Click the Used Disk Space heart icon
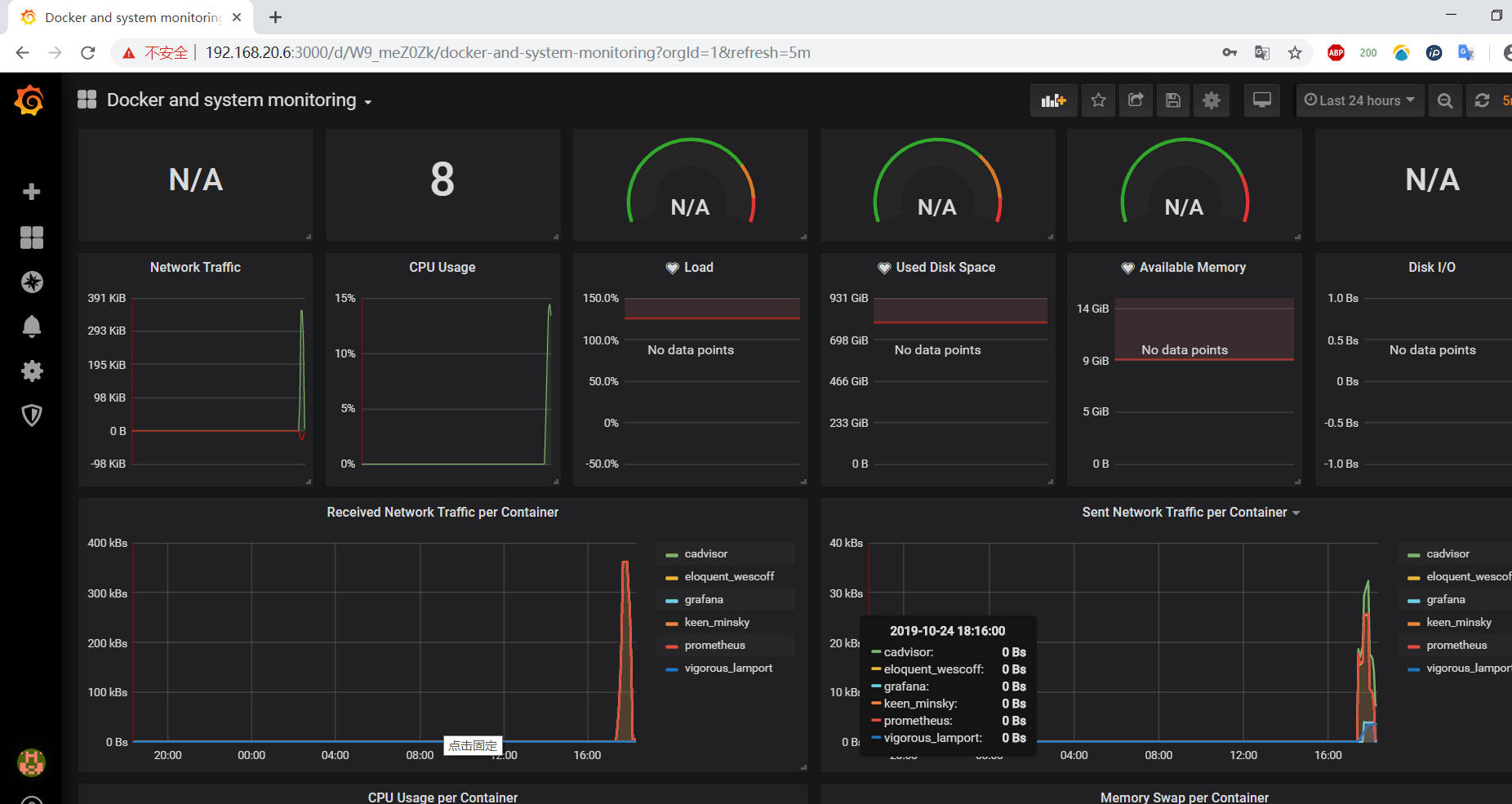This screenshot has width=1512, height=804. 884,268
